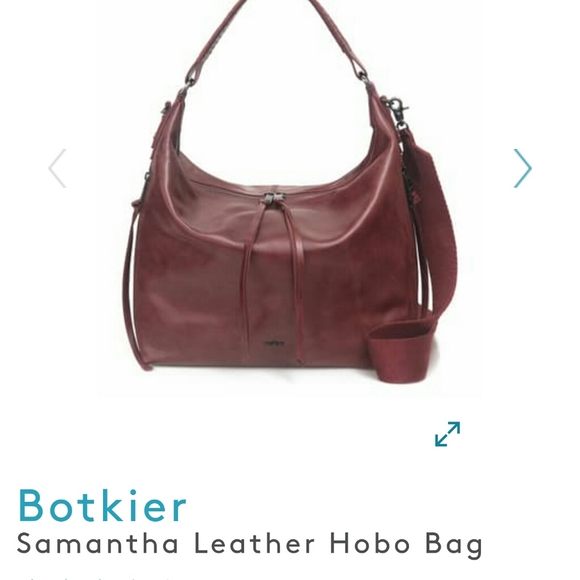Open the fullscreen image expand icon
Image resolution: width=580 pixels, height=580 pixels.
coord(448,434)
